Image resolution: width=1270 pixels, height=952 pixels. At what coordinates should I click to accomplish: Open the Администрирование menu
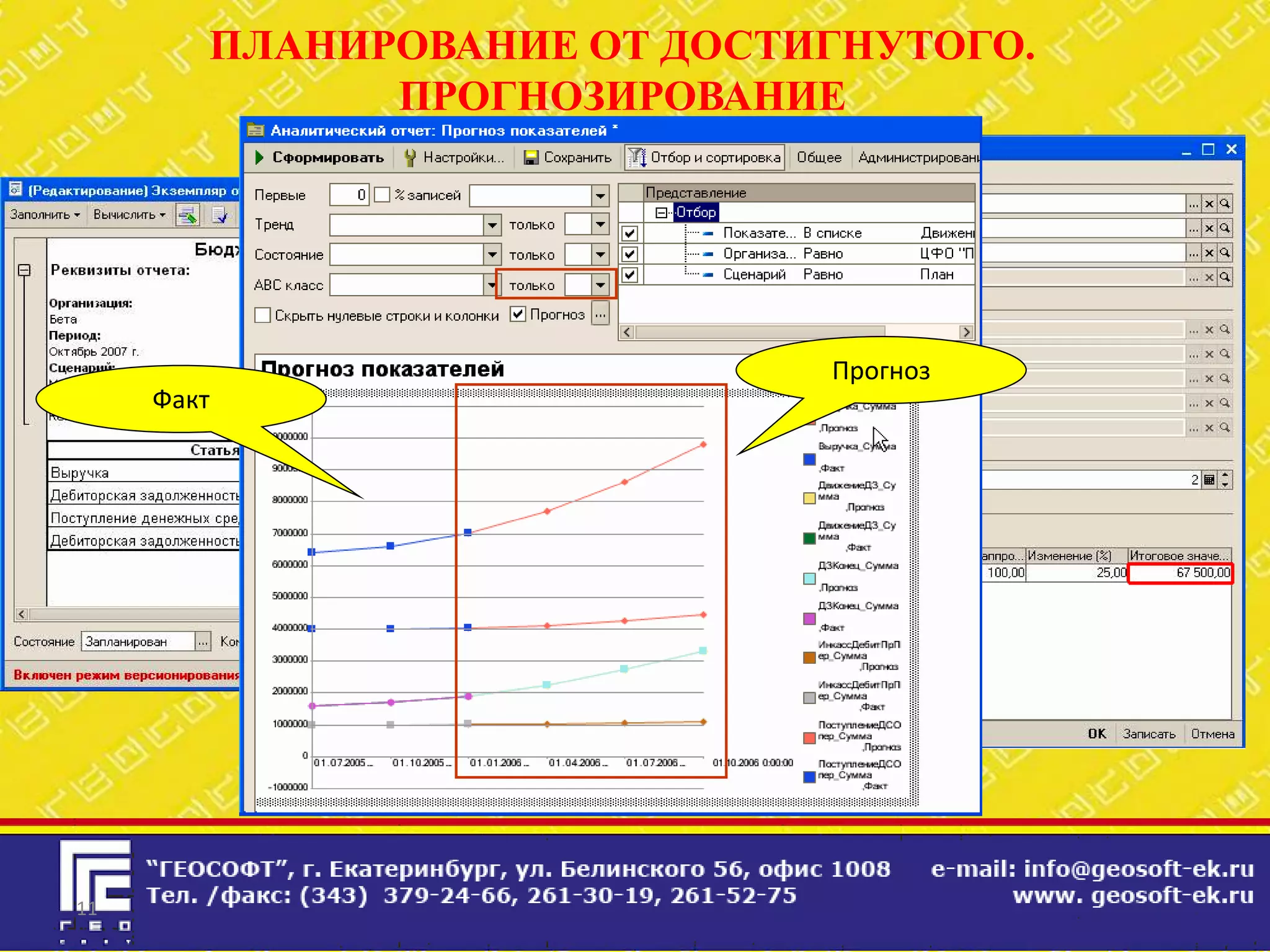[917, 157]
